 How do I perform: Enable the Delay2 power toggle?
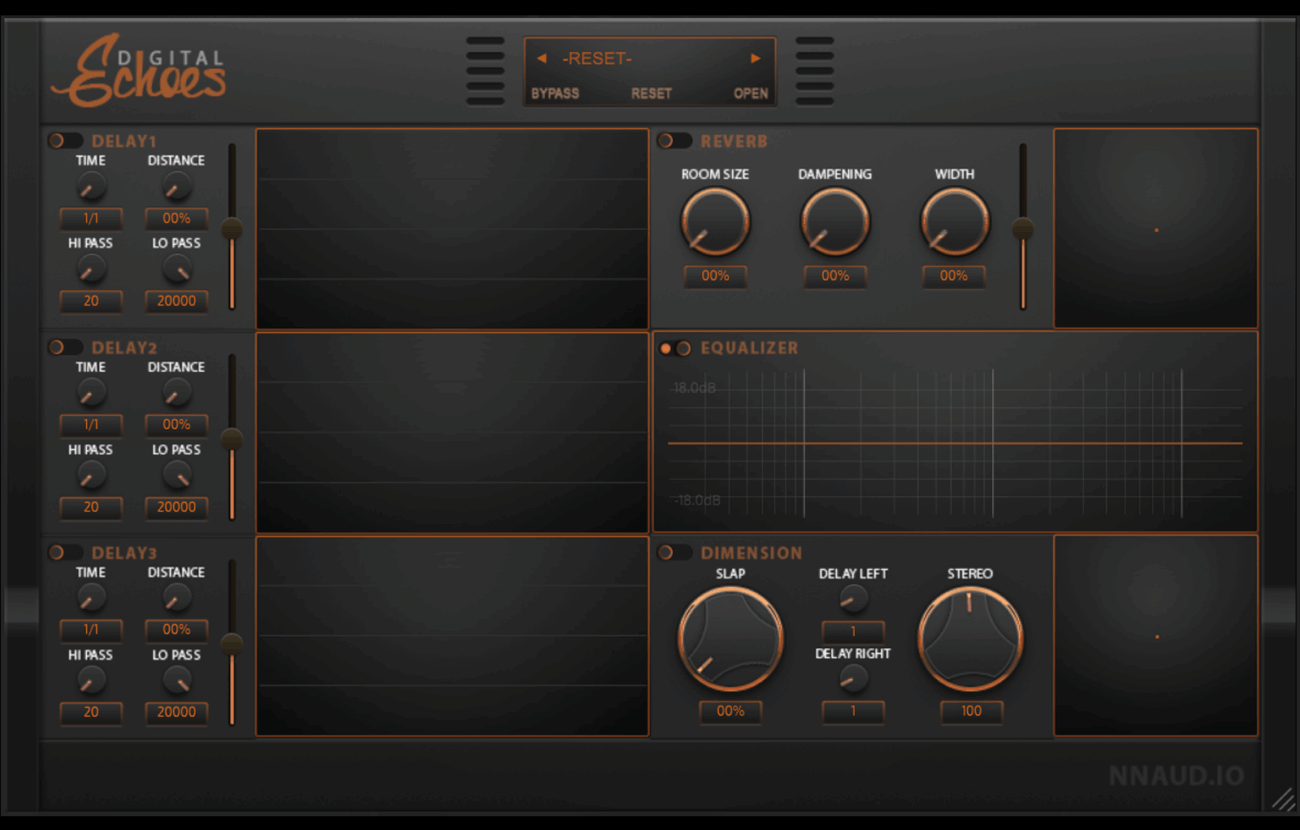pyautogui.click(x=65, y=347)
